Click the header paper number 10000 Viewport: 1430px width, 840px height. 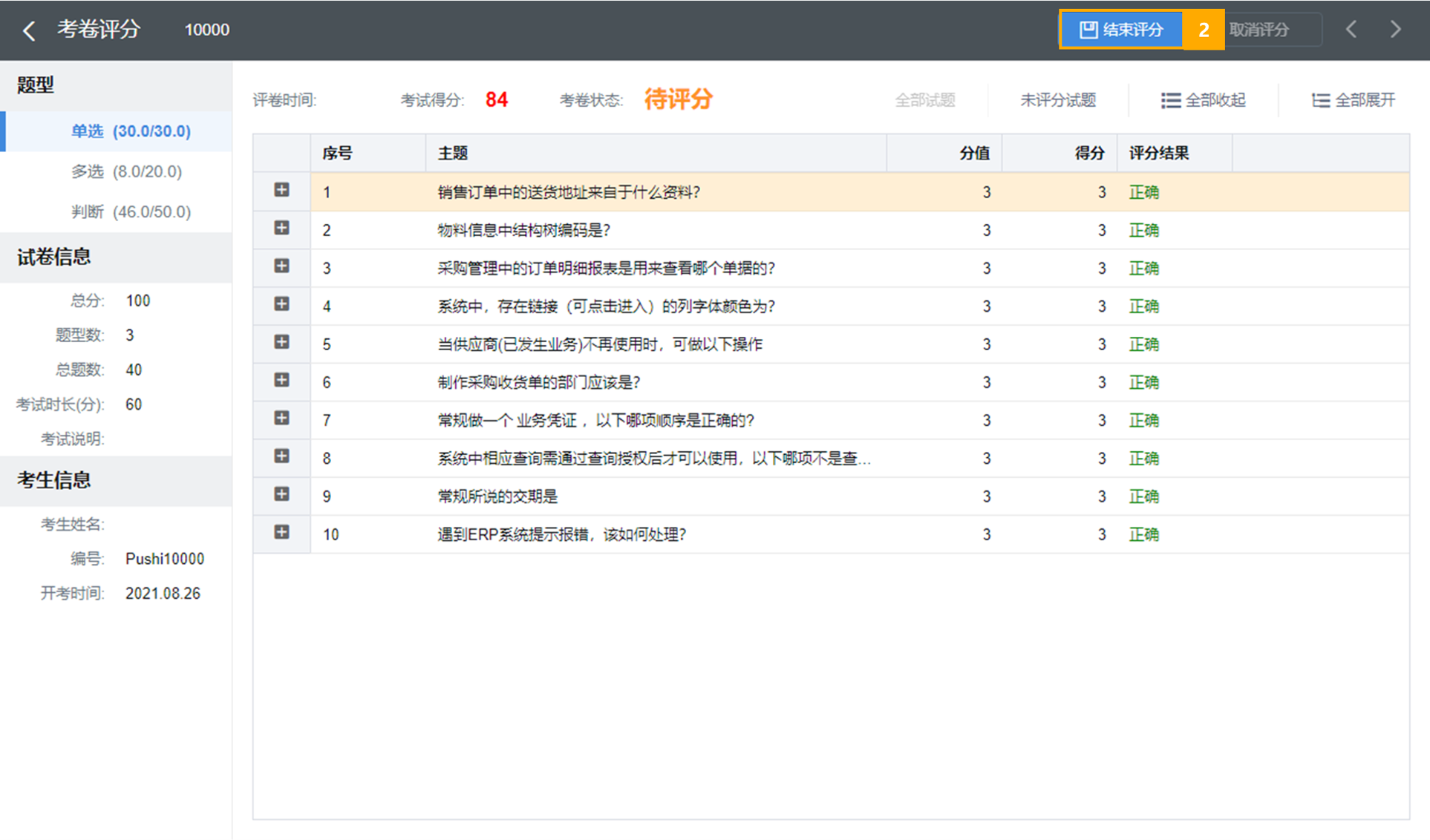pyautogui.click(x=207, y=30)
